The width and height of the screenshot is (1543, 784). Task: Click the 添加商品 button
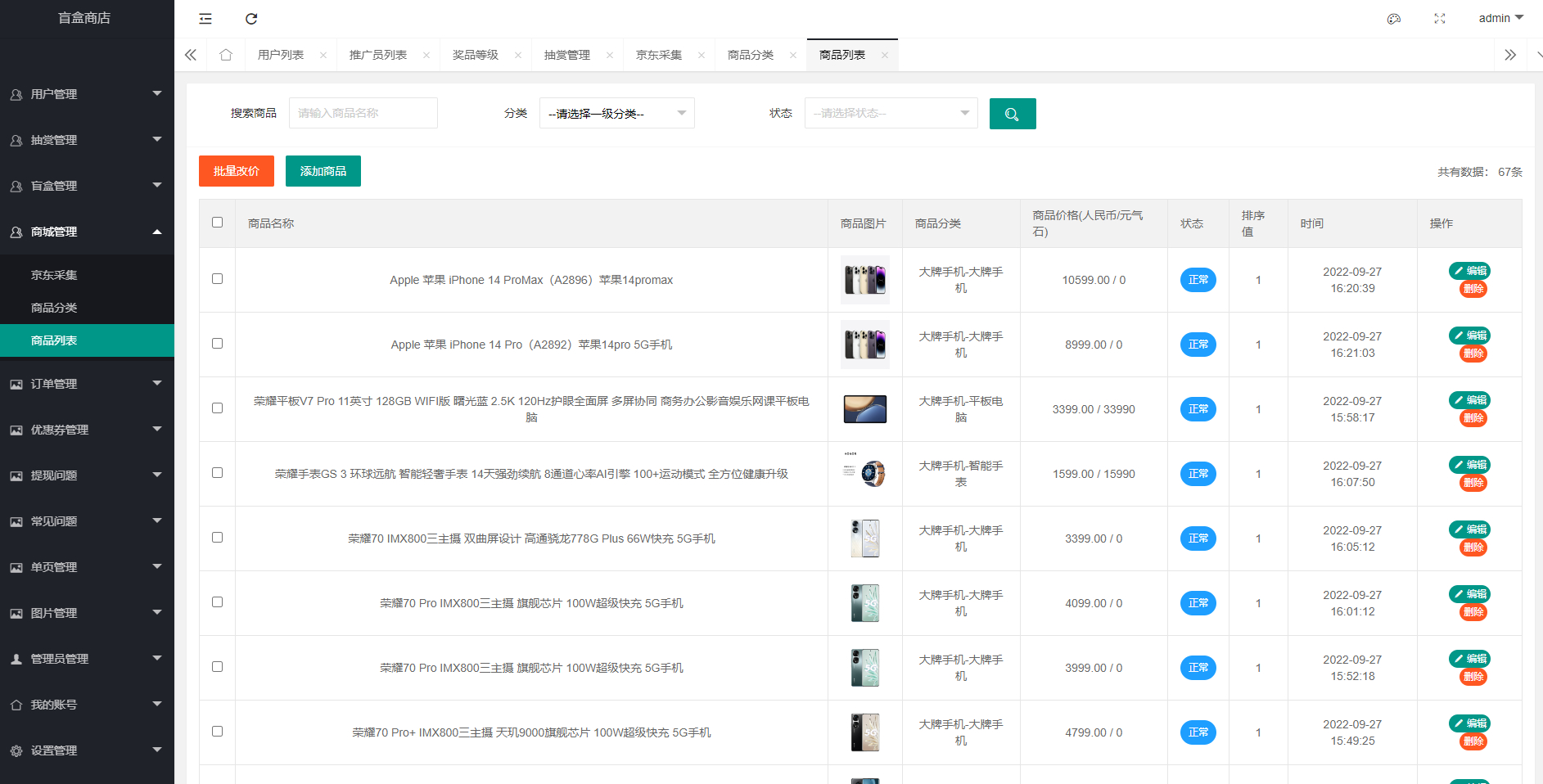323,171
